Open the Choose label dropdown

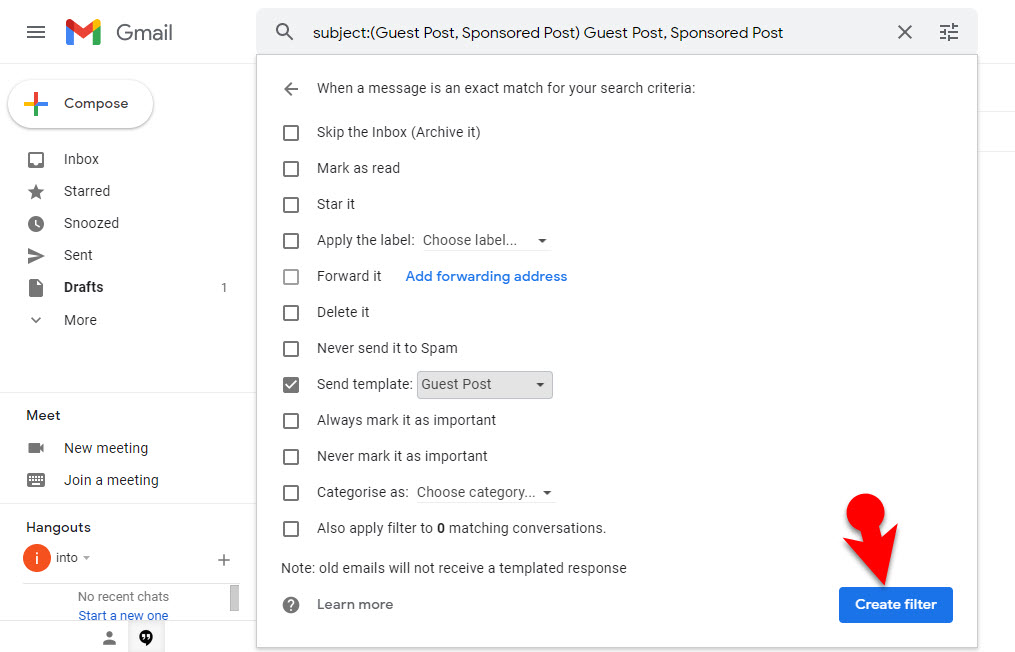[485, 241]
